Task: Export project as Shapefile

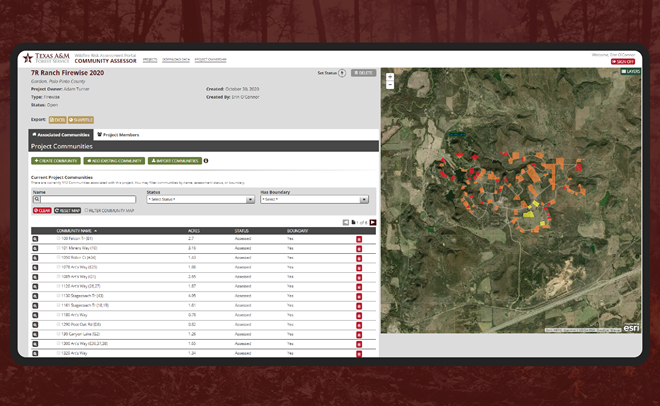Action: (81, 120)
